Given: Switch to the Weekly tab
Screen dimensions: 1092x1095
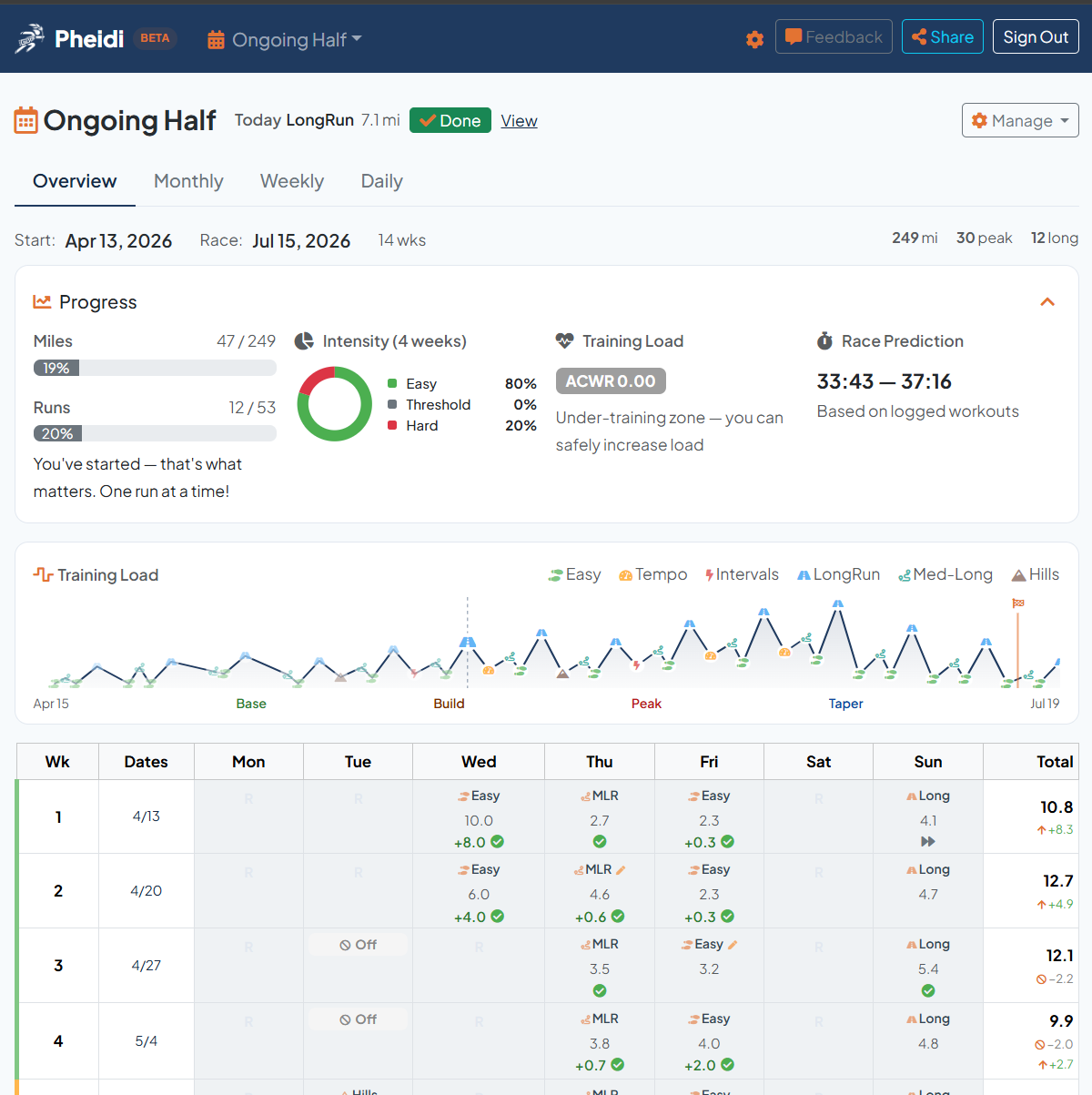Looking at the screenshot, I should [292, 181].
